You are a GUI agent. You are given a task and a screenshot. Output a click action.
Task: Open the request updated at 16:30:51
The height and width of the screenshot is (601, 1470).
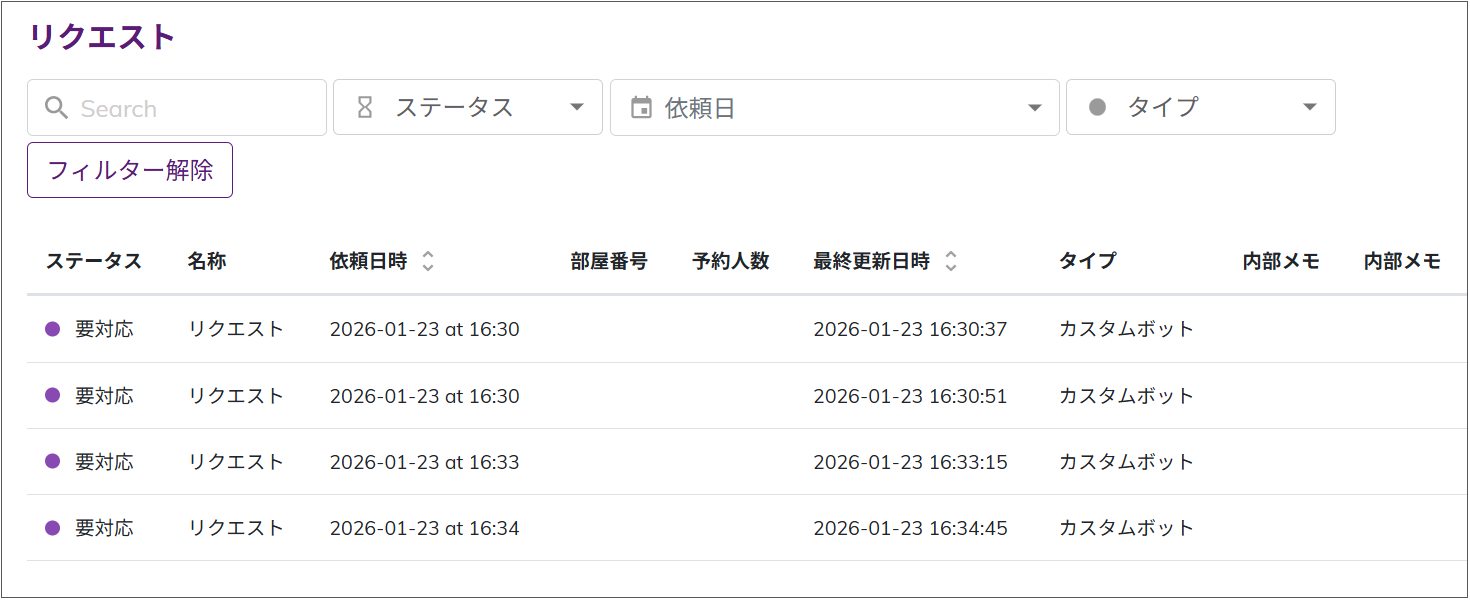tap(909, 396)
